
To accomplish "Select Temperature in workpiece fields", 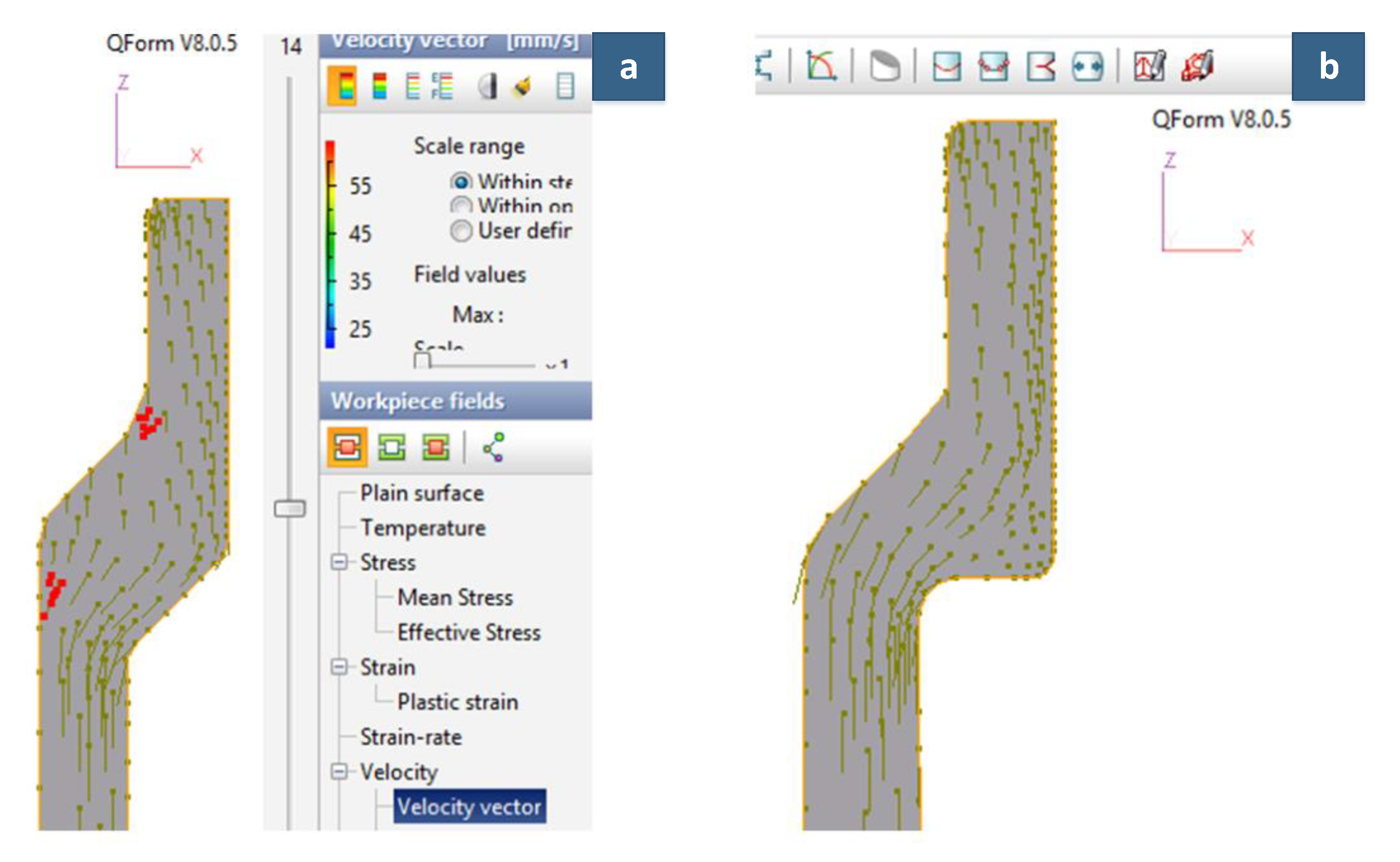I will click(x=423, y=528).
